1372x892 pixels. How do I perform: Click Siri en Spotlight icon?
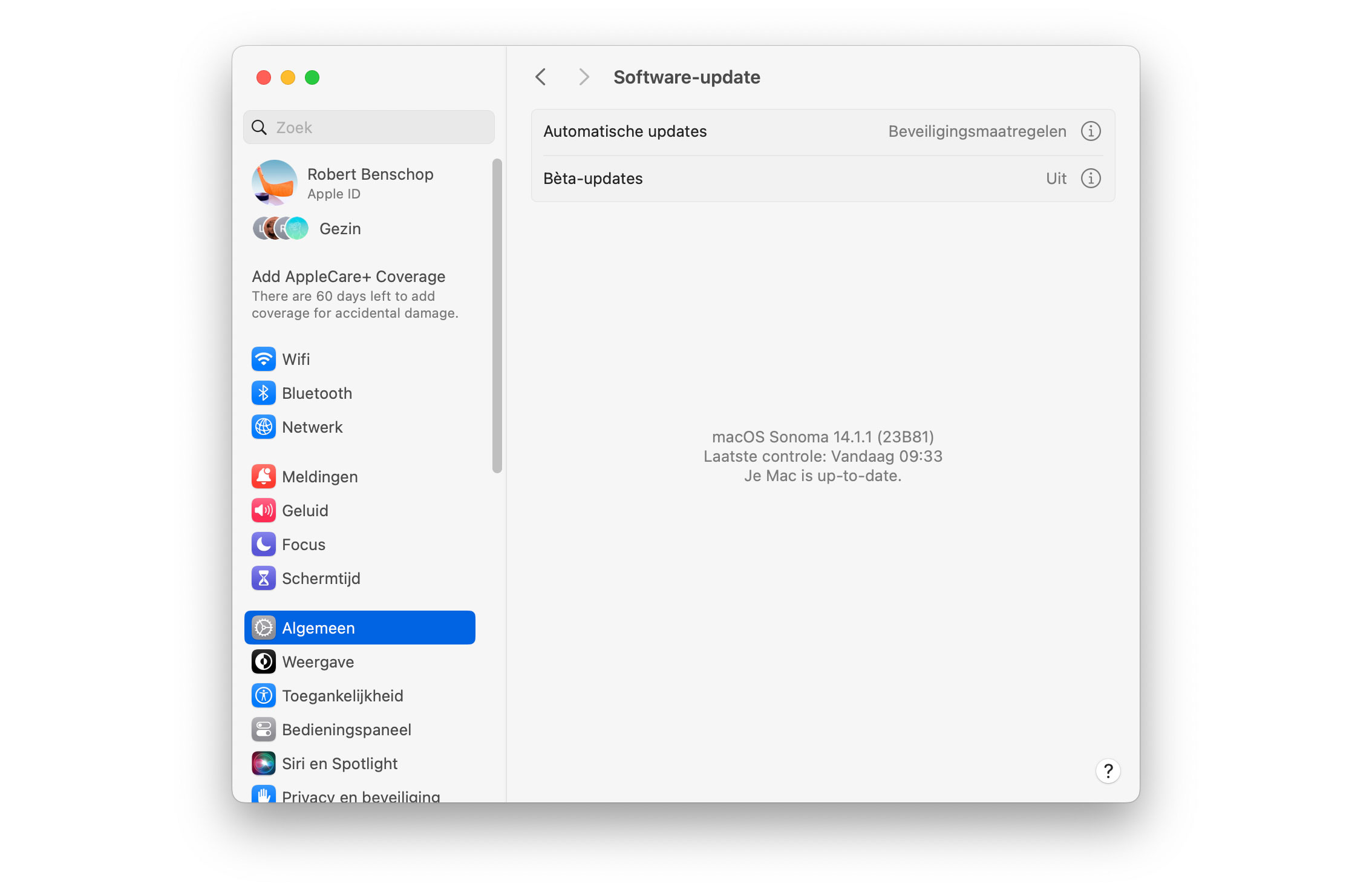(263, 763)
